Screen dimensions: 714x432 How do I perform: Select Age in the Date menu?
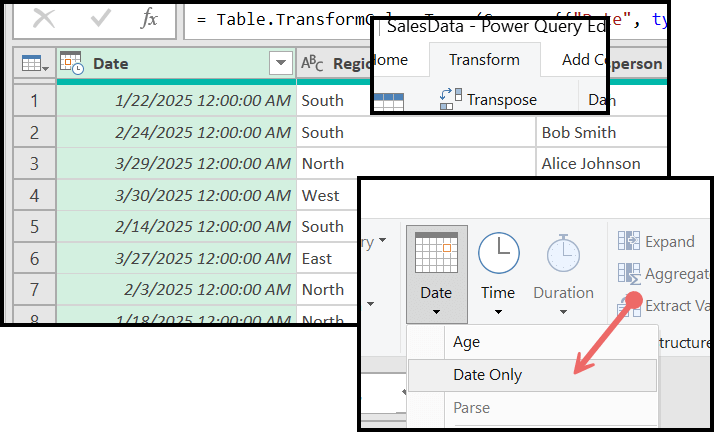click(467, 341)
